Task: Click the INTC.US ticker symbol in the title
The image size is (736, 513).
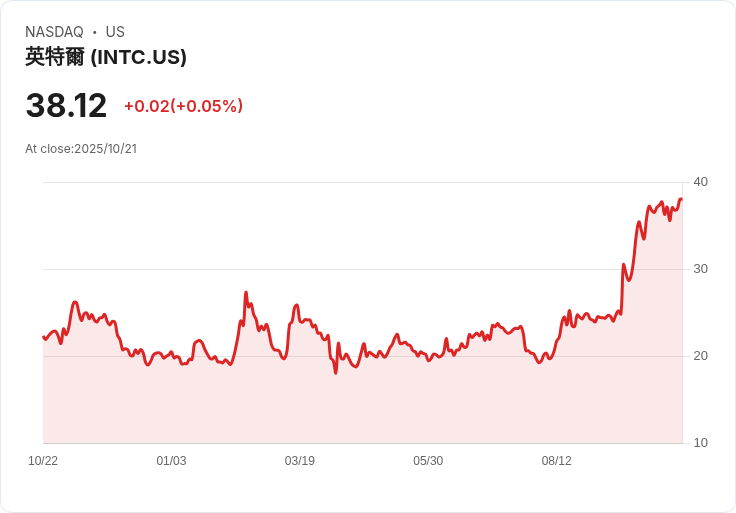Action: (139, 57)
